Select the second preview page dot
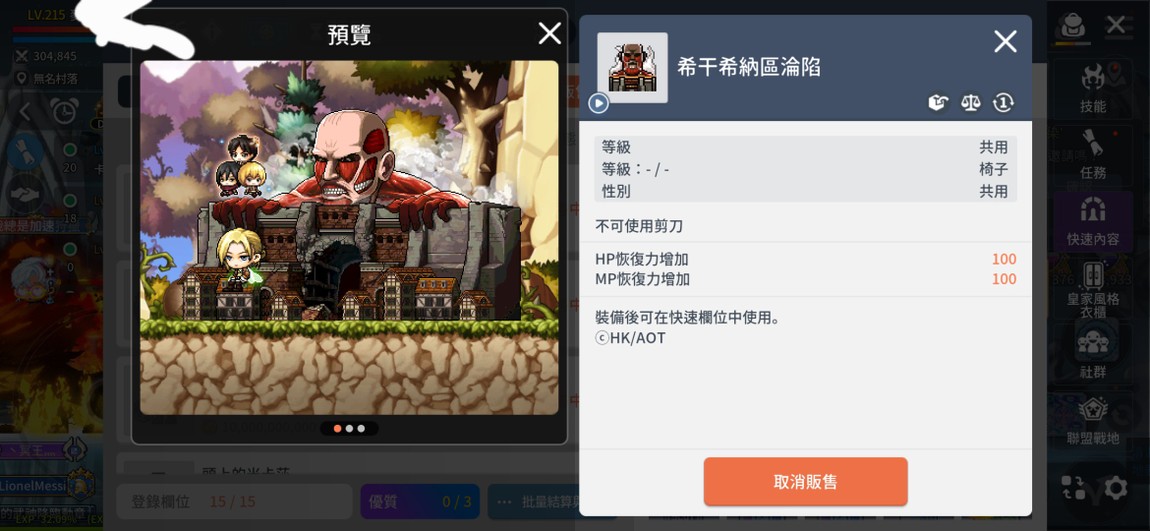This screenshot has width=1150, height=531. (x=349, y=429)
